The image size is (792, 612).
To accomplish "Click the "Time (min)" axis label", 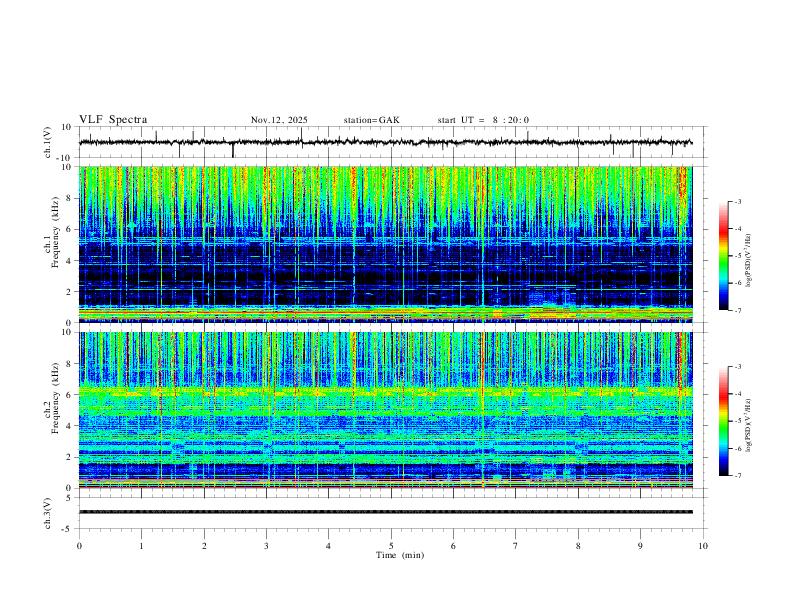I will [400, 555].
